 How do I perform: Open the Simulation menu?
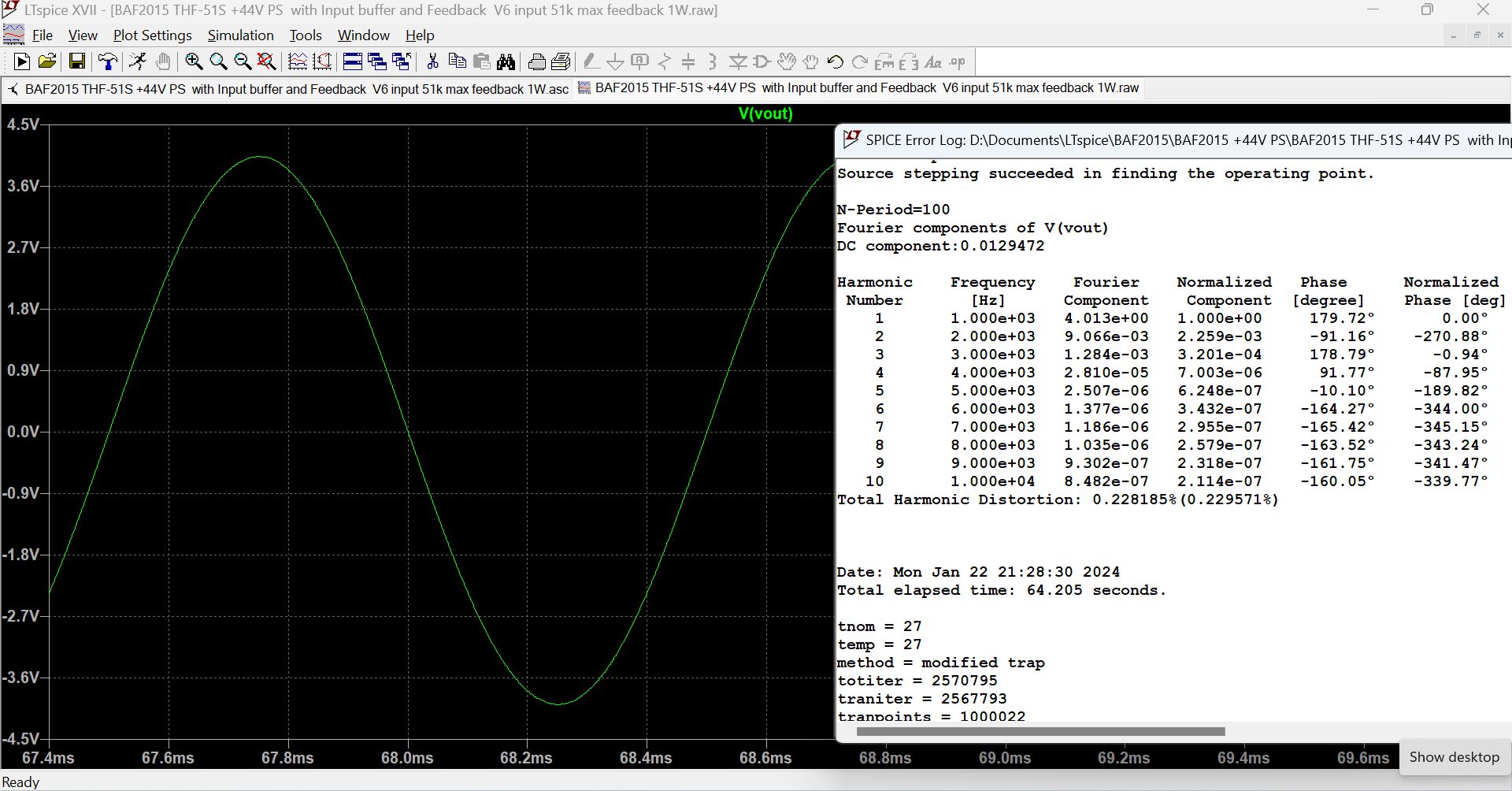[x=240, y=35]
